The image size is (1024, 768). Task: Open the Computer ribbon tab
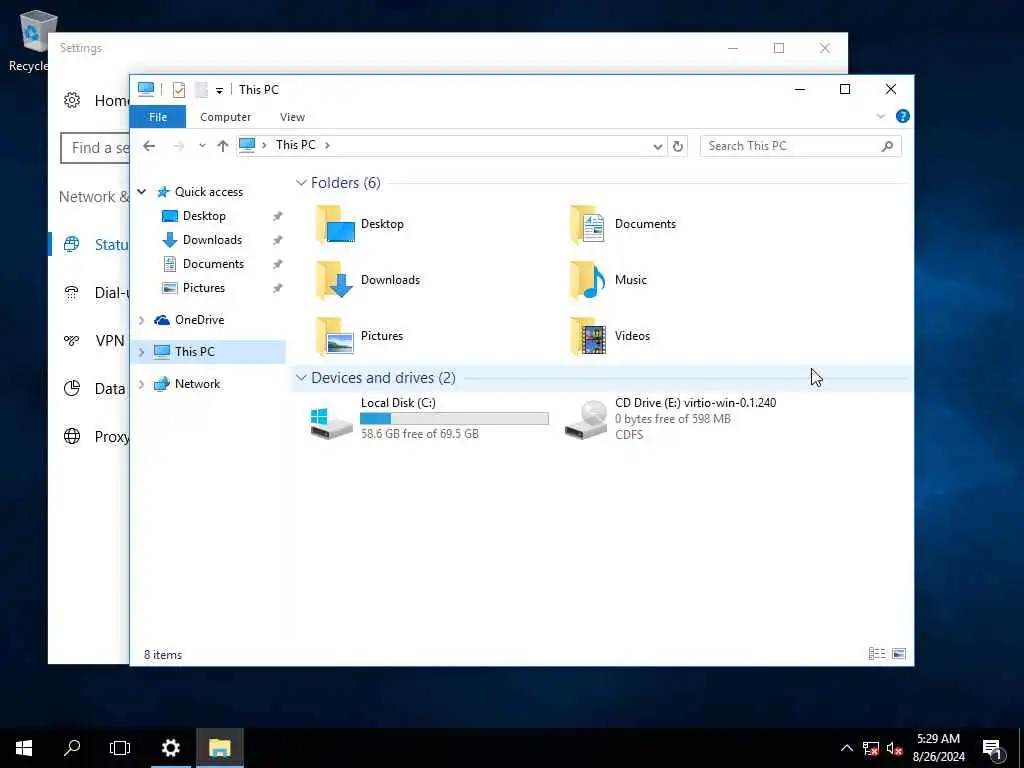225,117
